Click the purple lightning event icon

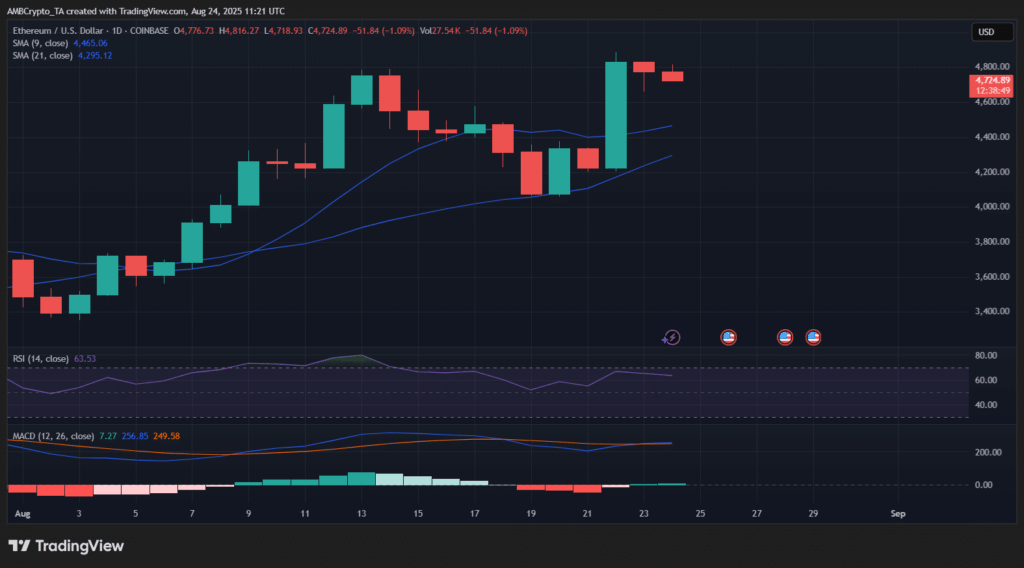[672, 338]
